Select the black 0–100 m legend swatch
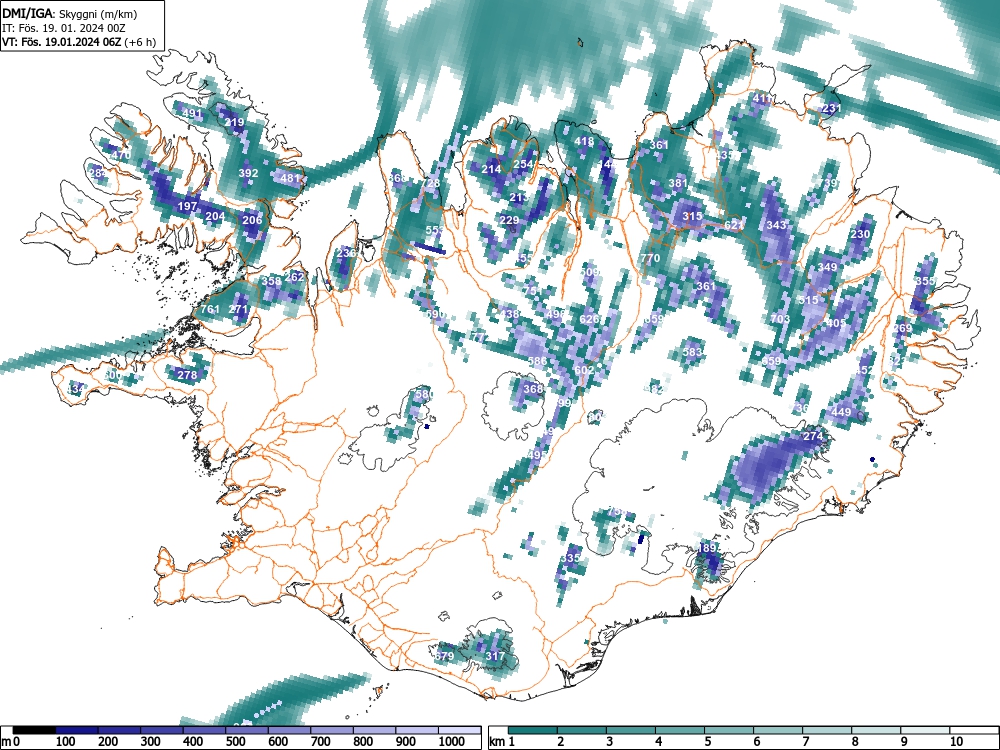The width and height of the screenshot is (1000, 750). [x=34, y=730]
